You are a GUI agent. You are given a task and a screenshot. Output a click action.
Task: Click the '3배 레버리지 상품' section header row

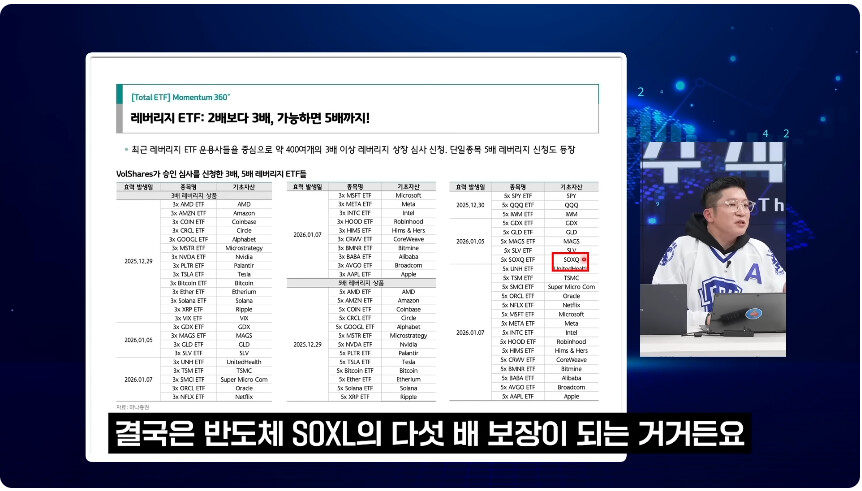194,196
